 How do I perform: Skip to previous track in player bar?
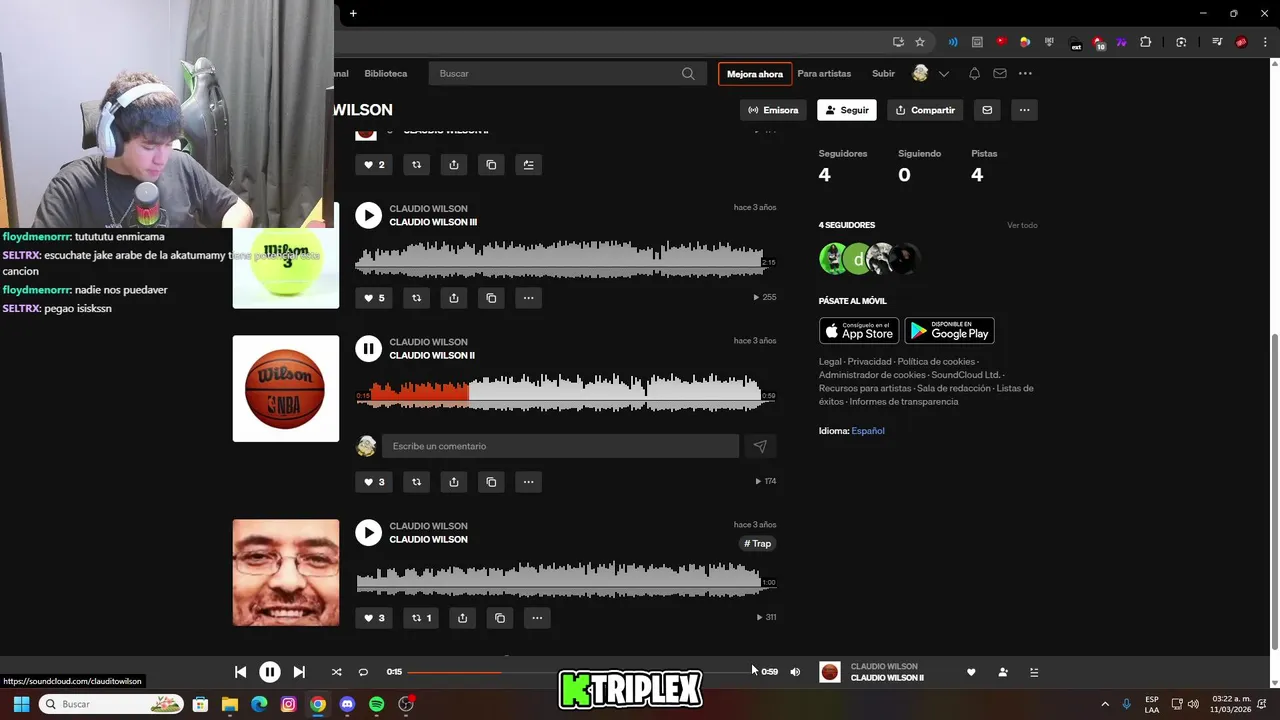(240, 672)
